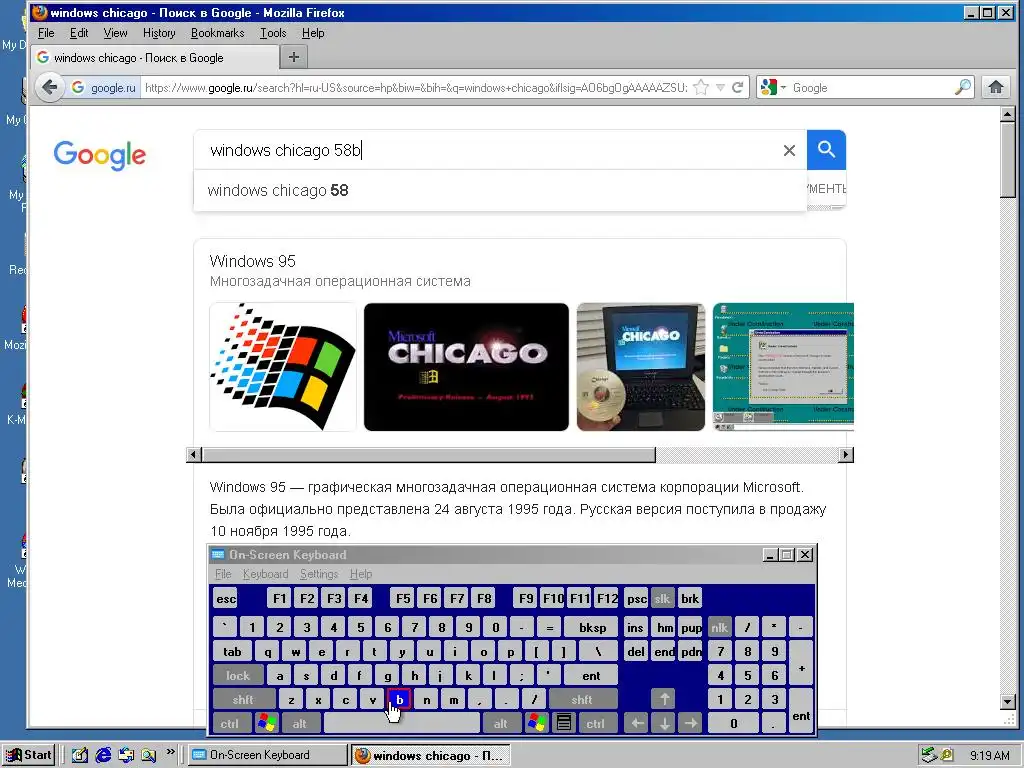Click the On-Screen Keyboard title bar icon
Image resolution: width=1024 pixels, height=768 pixels.
tap(218, 554)
